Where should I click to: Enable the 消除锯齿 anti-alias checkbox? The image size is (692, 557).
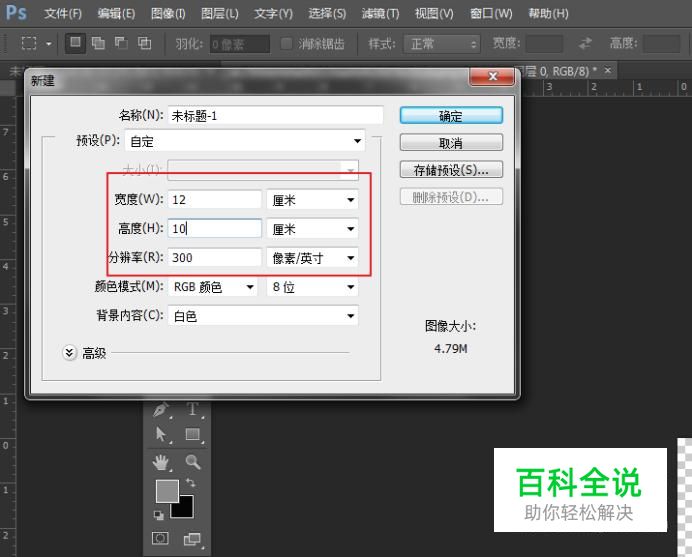click(288, 44)
